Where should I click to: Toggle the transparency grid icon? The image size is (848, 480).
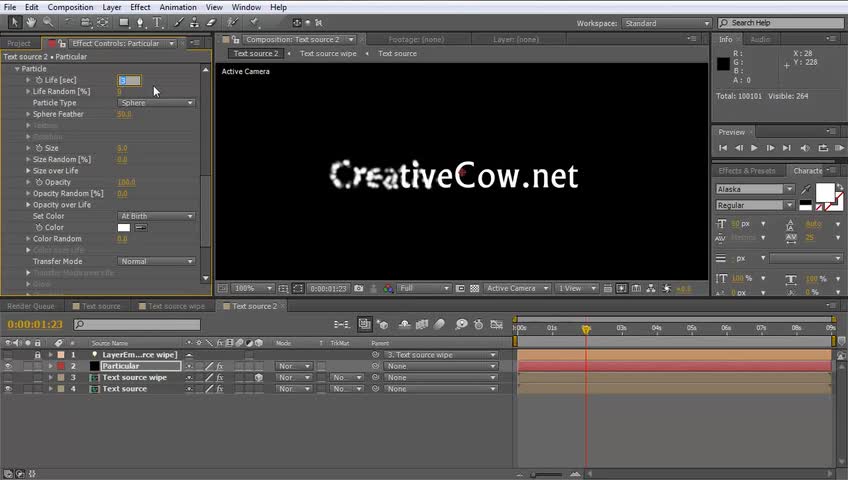pyautogui.click(x=474, y=289)
